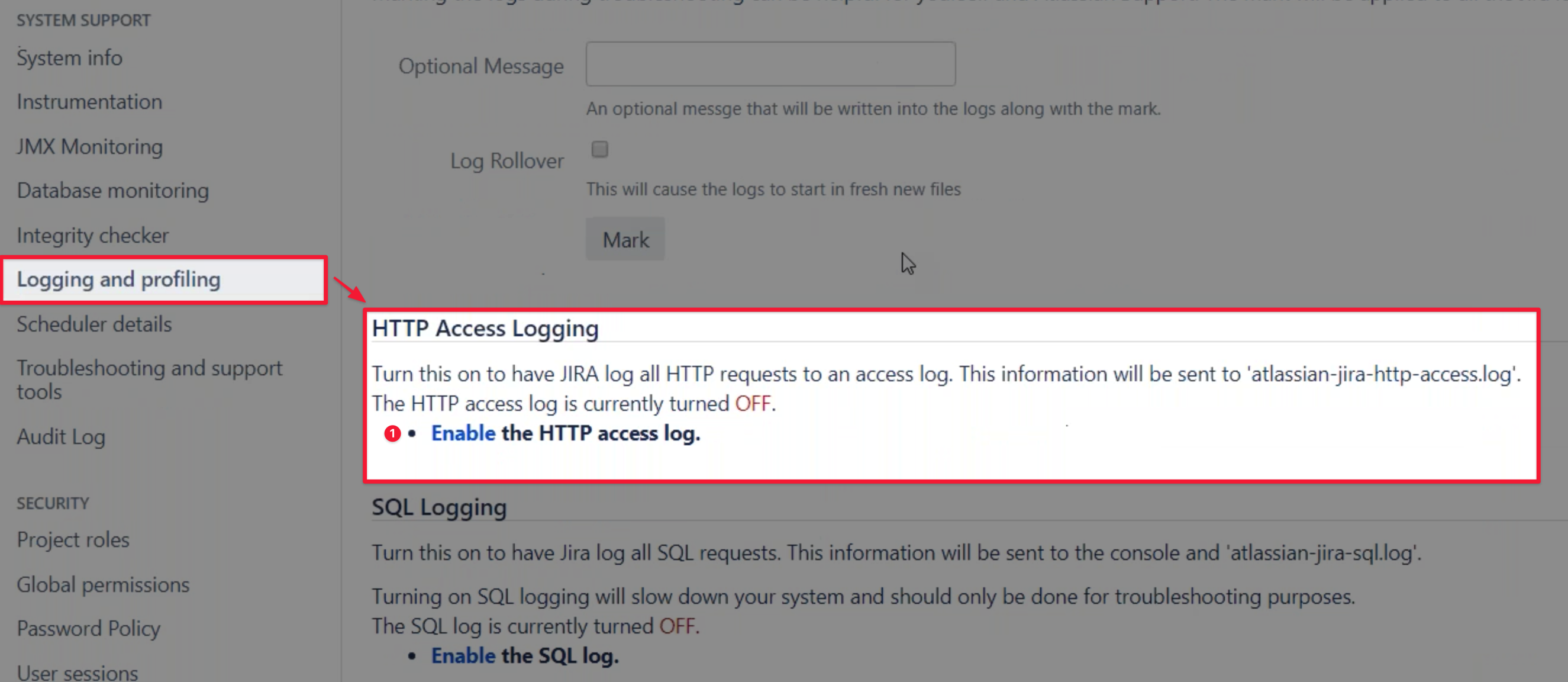This screenshot has height=682, width=1568.
Task: Select Logging and profiling
Action: tap(119, 279)
